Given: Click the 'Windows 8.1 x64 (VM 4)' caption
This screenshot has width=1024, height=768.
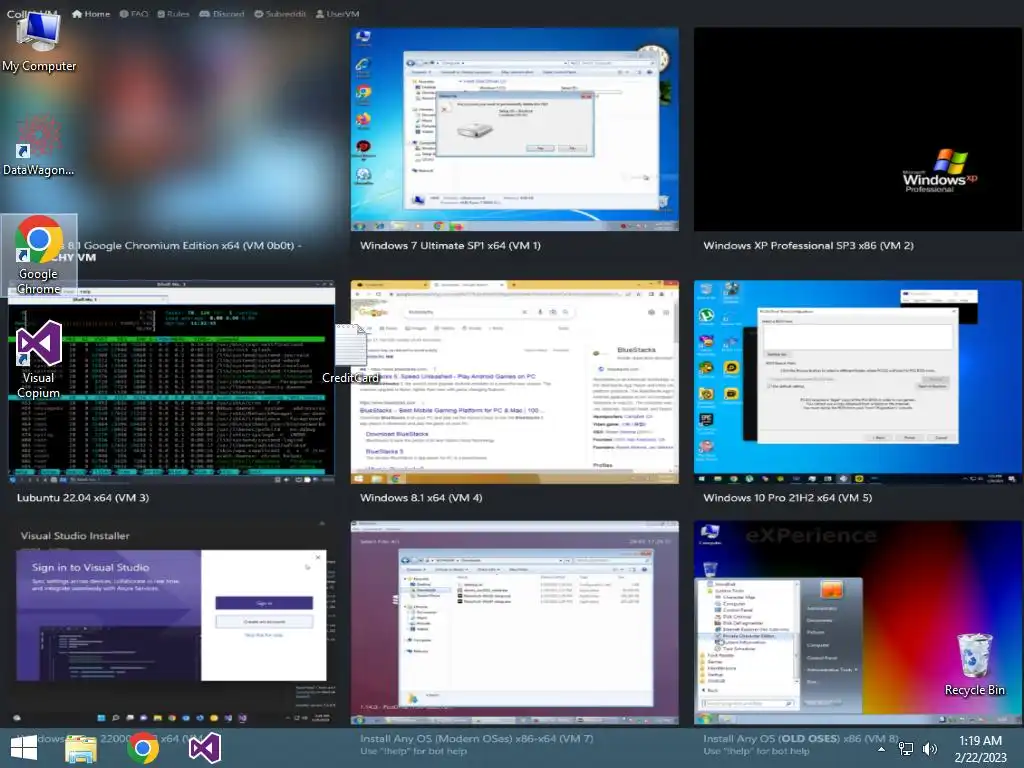Looking at the screenshot, I should point(421,498).
